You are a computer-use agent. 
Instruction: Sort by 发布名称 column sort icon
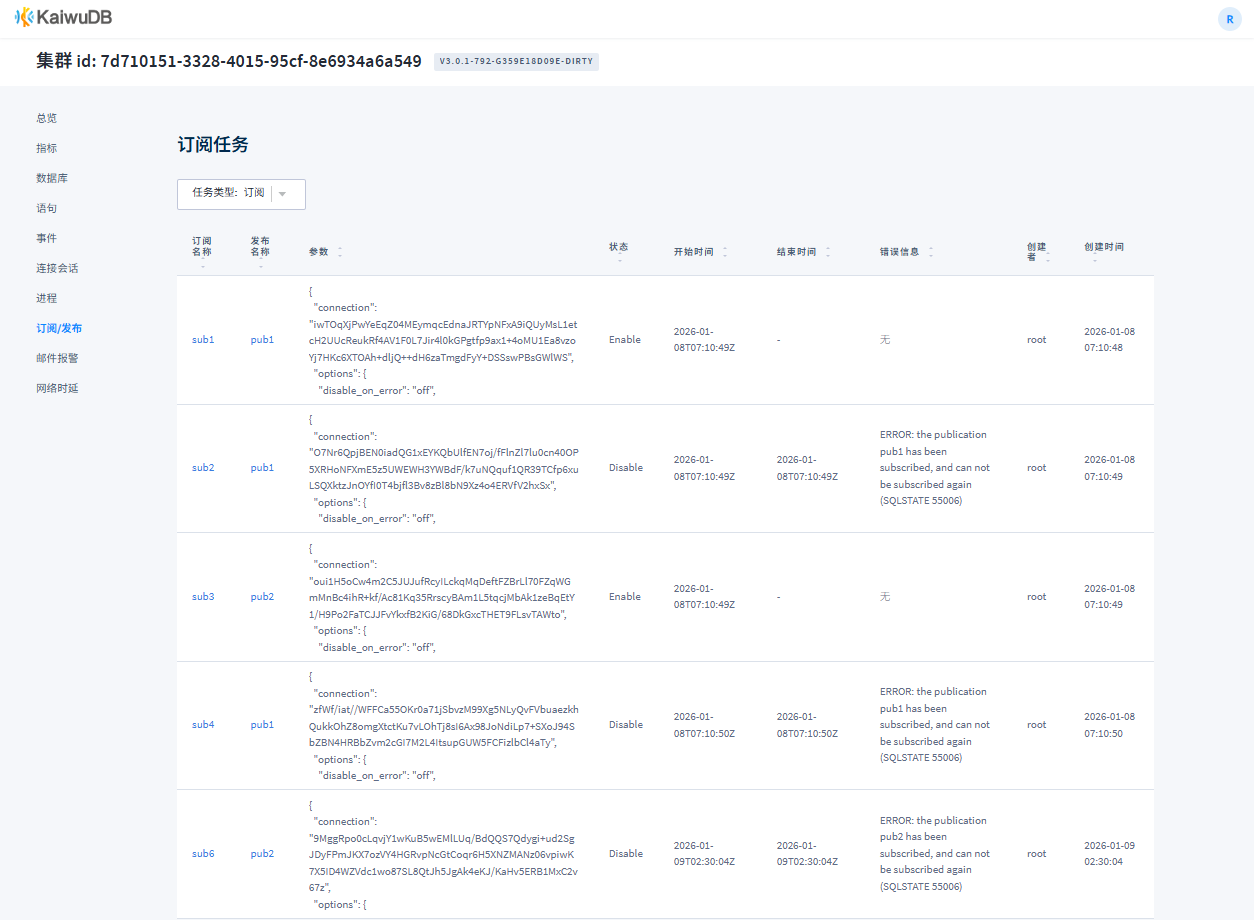[x=261, y=266]
